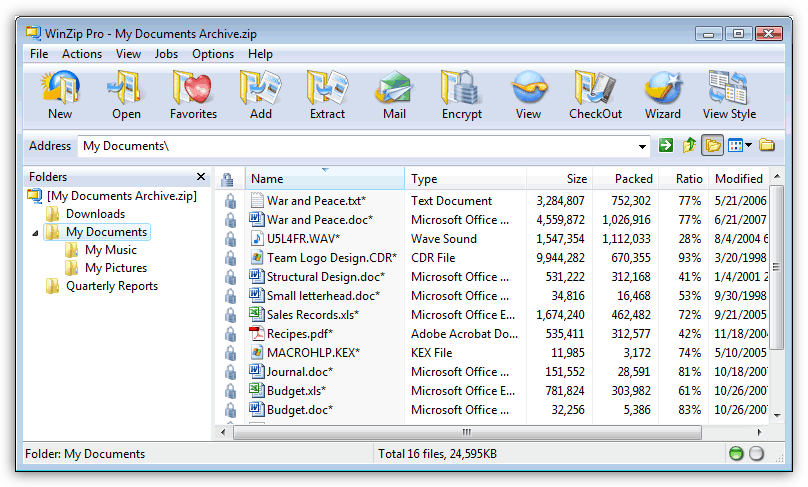808x487 pixels.
Task: Select the Quarterly Reports folder
Action: pyautogui.click(x=112, y=286)
